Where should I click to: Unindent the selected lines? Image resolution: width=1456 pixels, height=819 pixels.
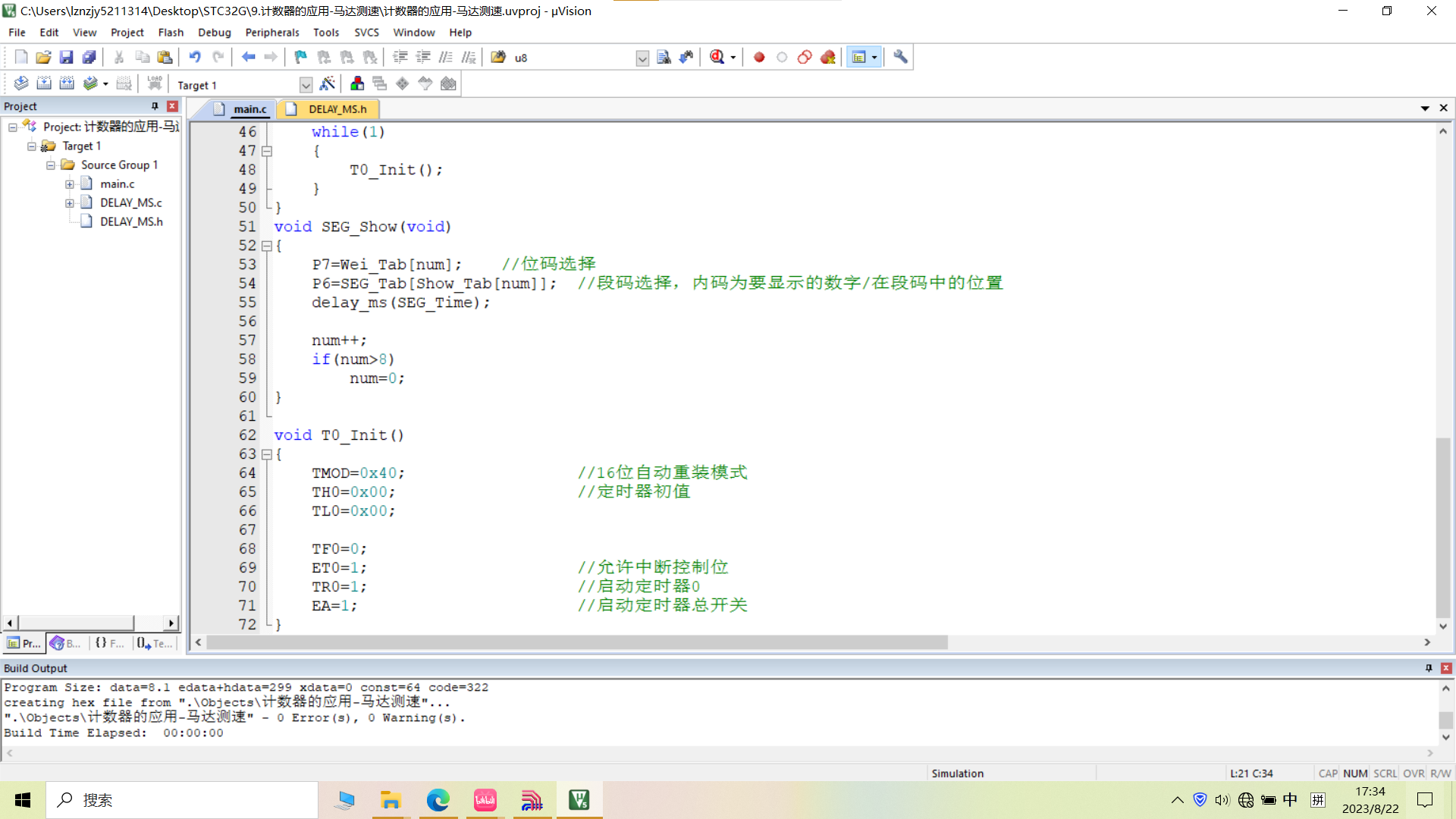[423, 57]
